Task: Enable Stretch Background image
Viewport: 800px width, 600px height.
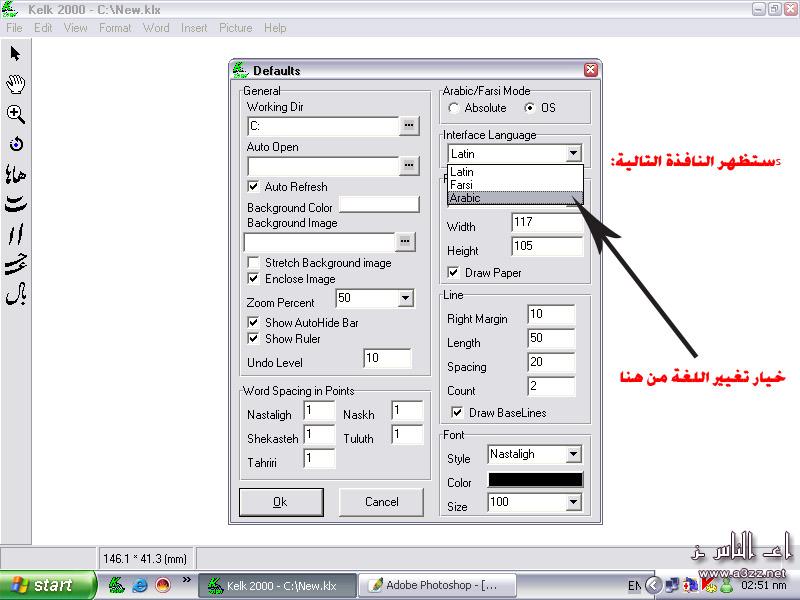Action: click(253, 263)
